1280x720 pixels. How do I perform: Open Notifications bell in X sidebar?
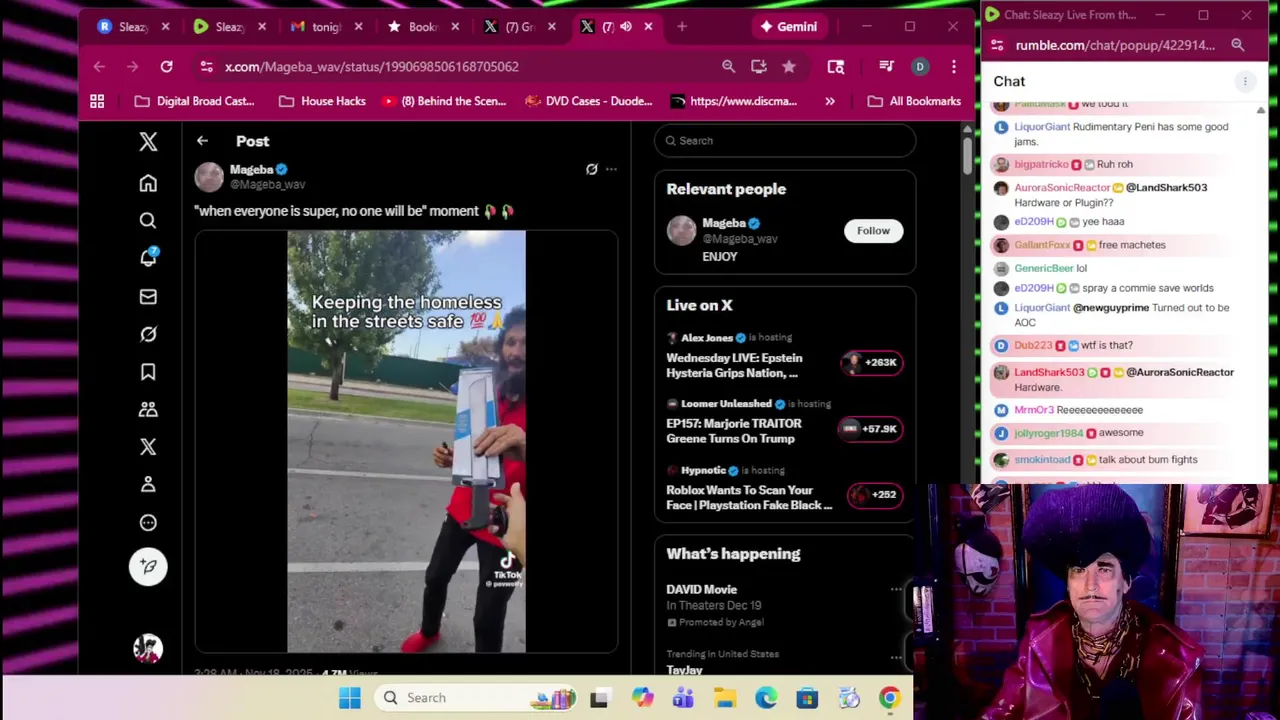[148, 258]
